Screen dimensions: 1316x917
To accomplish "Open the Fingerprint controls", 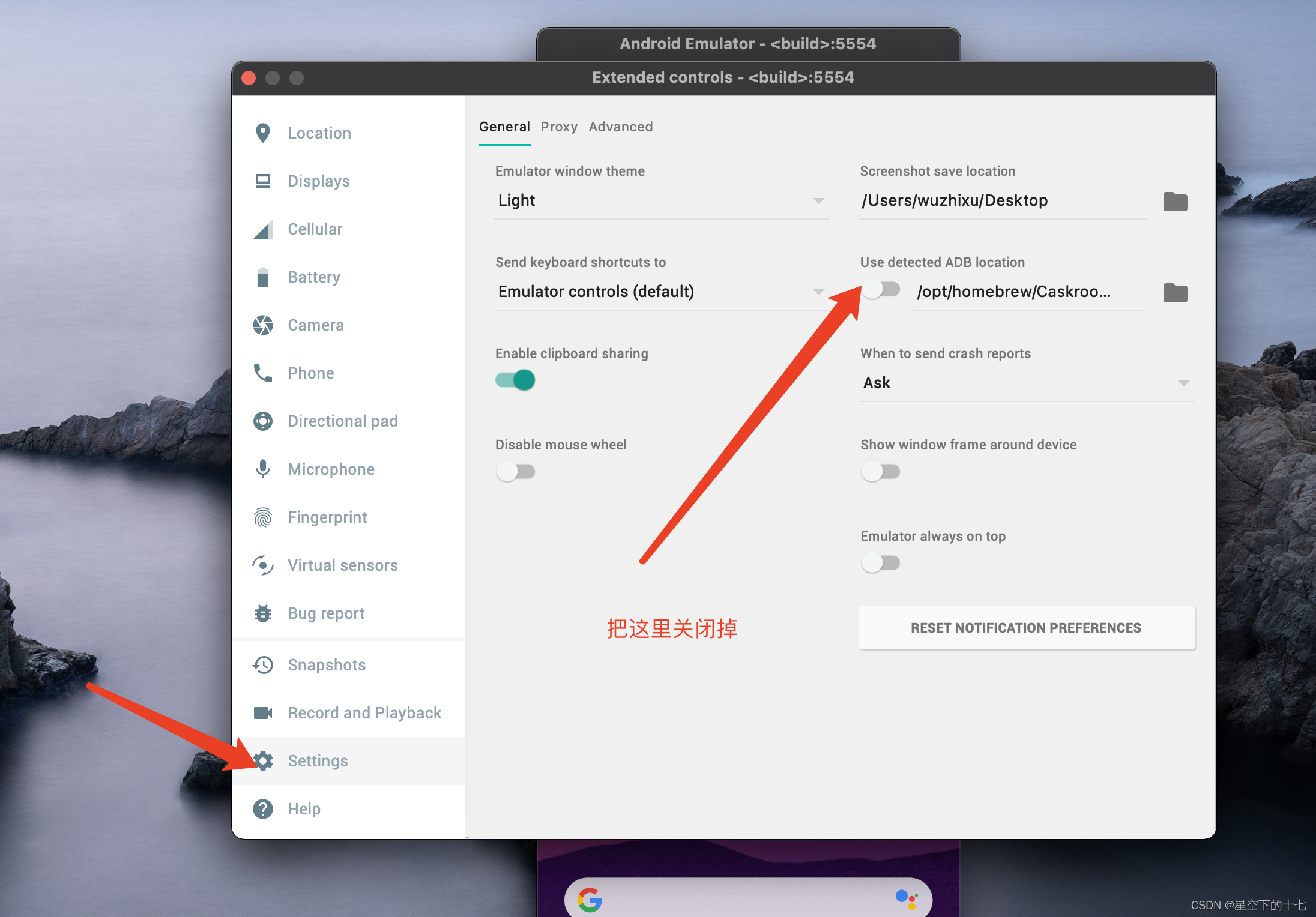I will [262, 517].
